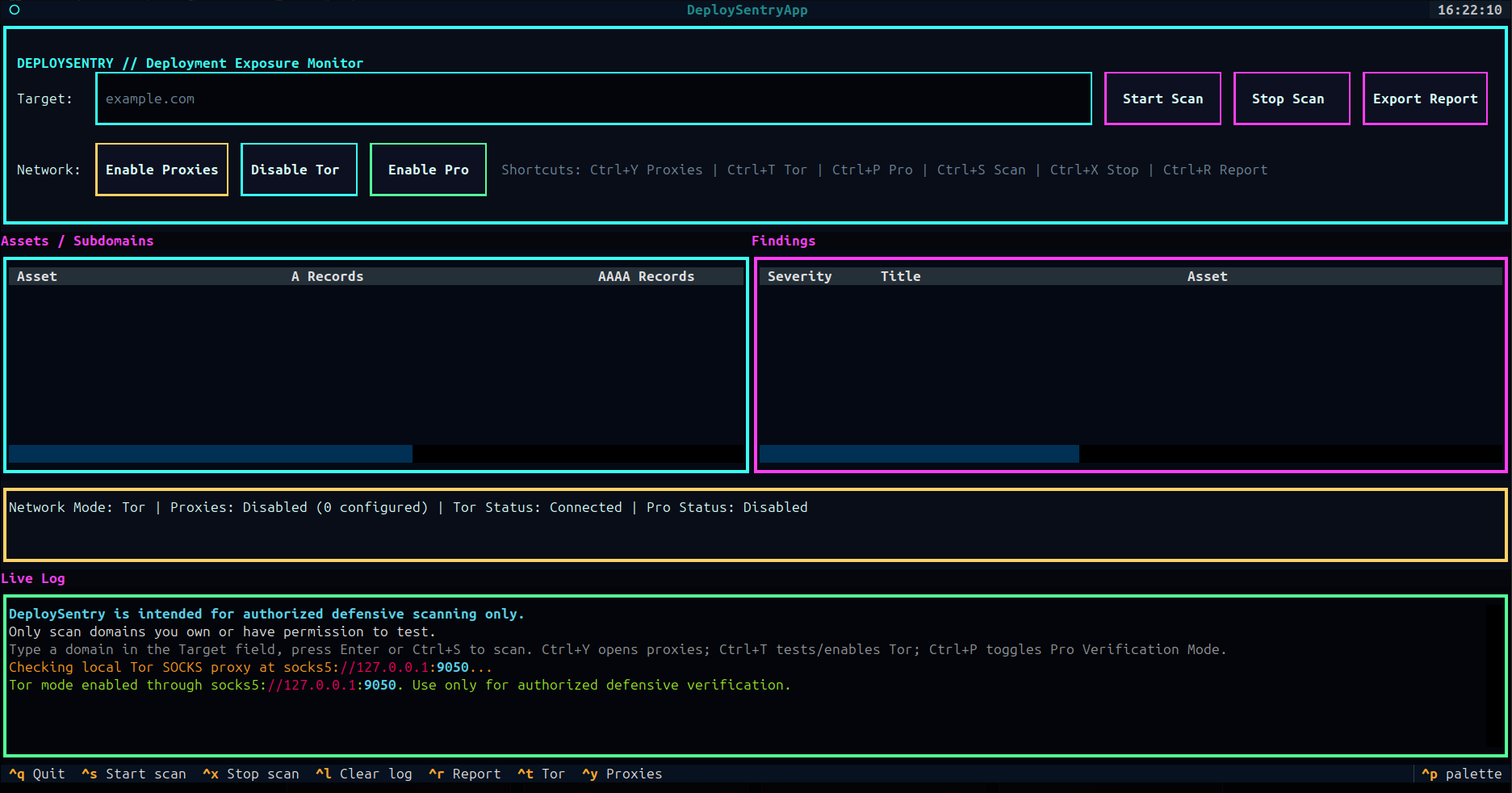Click the Findings panel heading

(783, 241)
